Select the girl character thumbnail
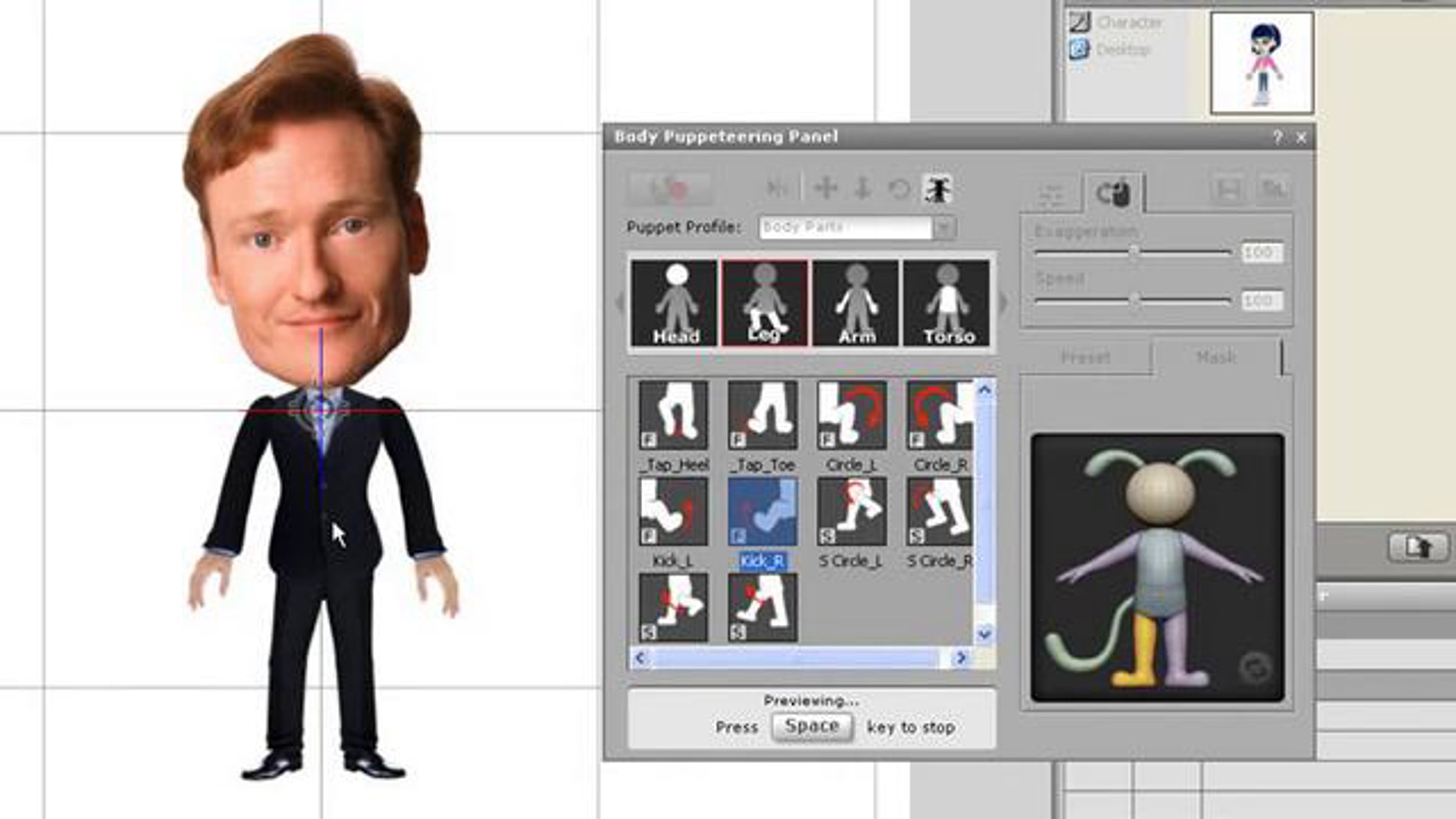The height and width of the screenshot is (819, 1456). pos(1262,63)
